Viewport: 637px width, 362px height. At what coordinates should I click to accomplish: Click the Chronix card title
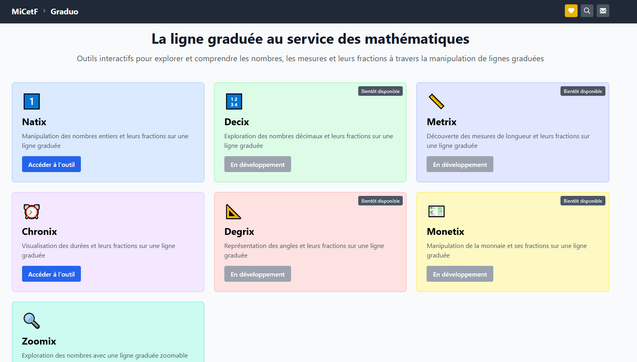(x=39, y=232)
